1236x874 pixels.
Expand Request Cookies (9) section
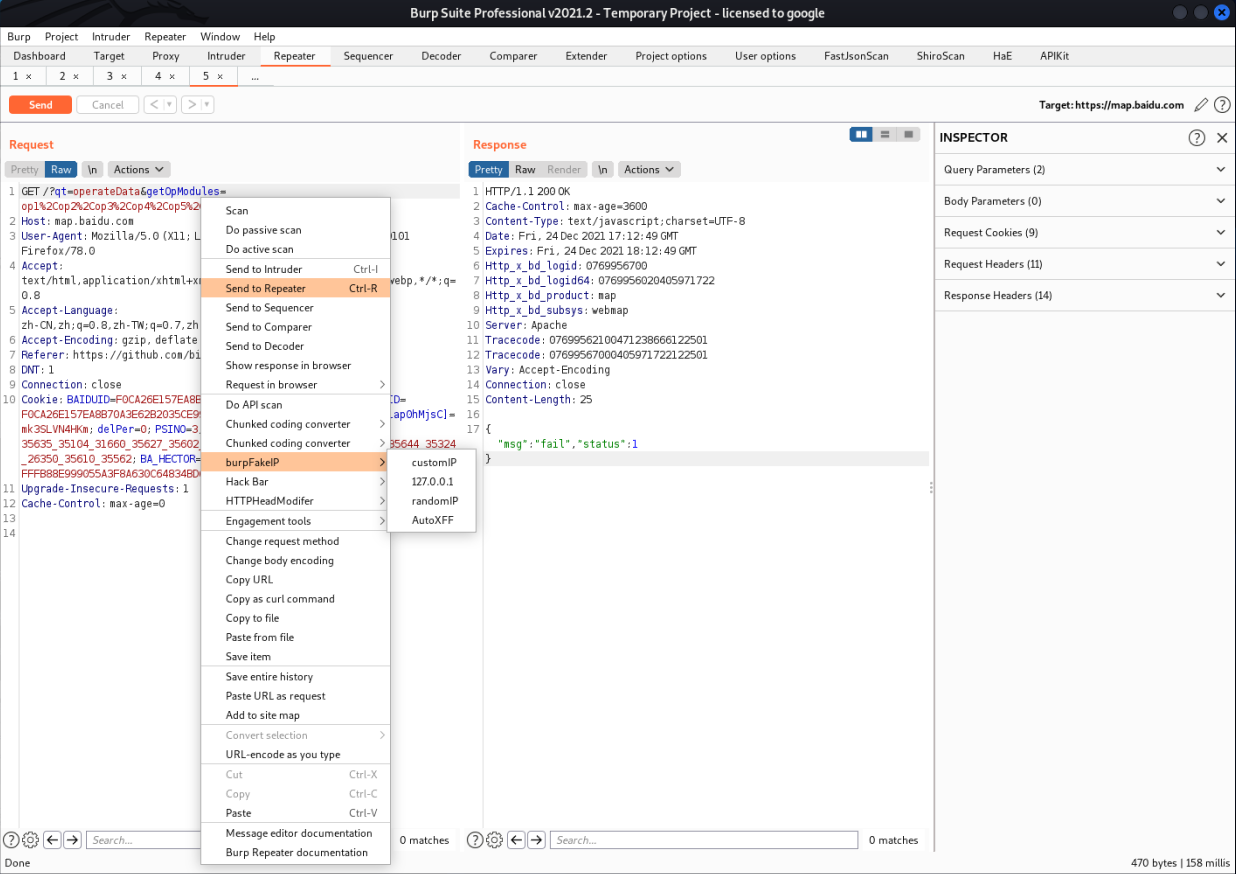tap(1085, 233)
